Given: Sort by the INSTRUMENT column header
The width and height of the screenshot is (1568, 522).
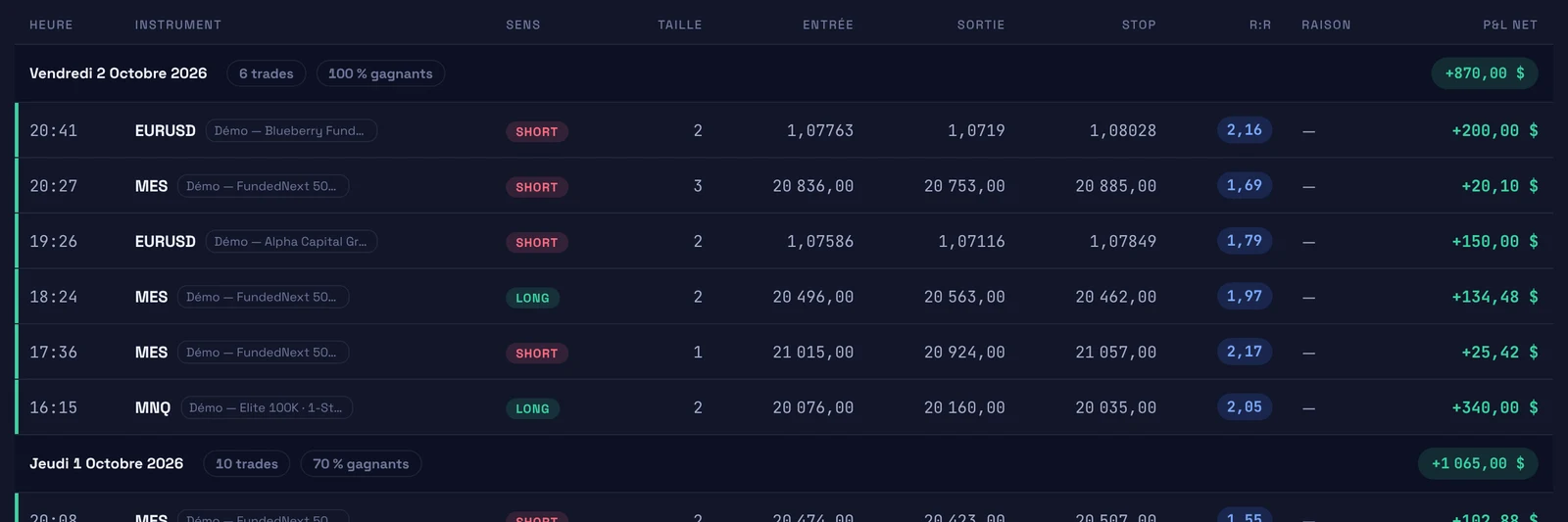Looking at the screenshot, I should pyautogui.click(x=178, y=24).
